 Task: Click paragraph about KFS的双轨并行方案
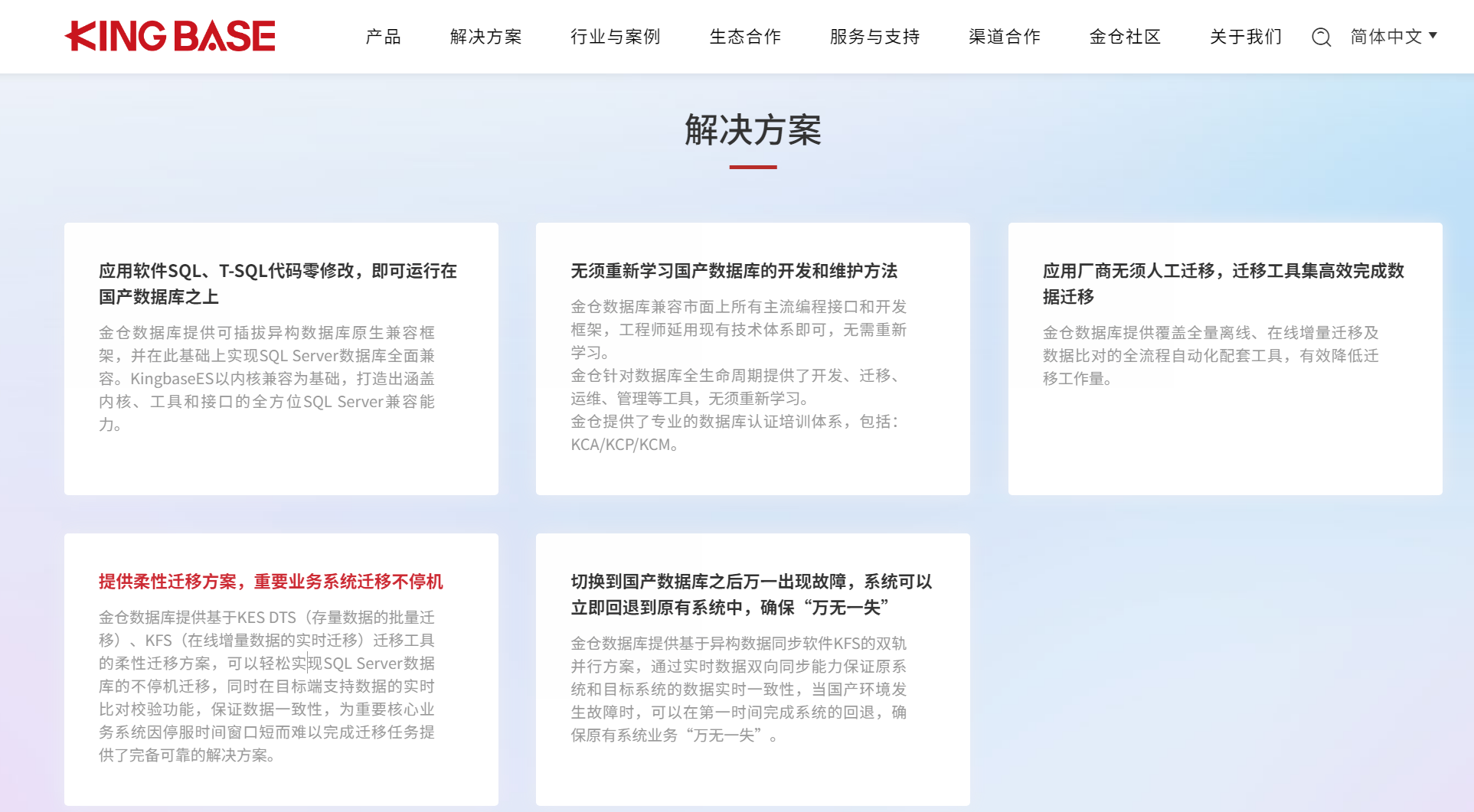pos(739,690)
